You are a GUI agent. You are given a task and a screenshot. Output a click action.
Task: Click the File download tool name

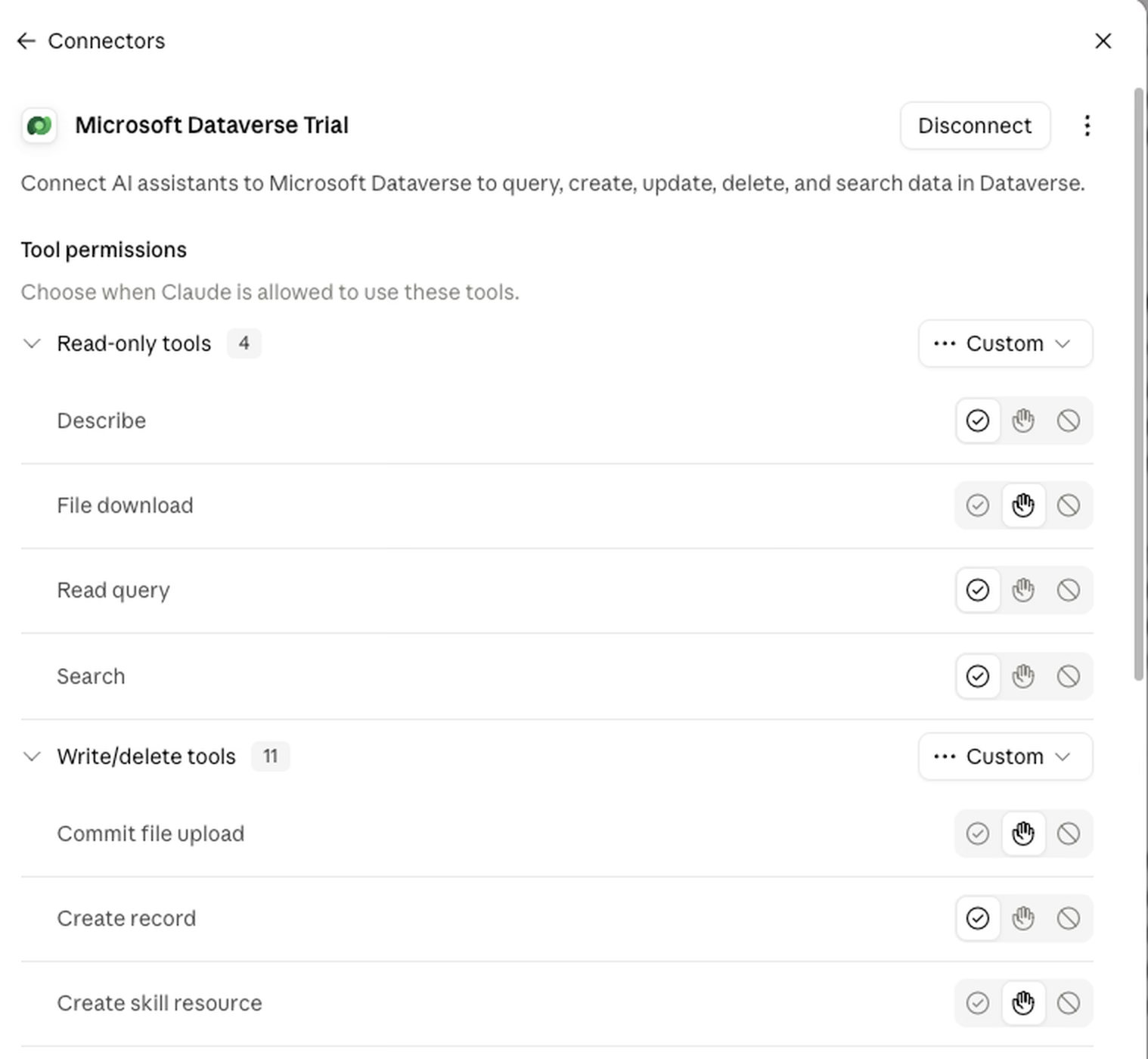pos(125,505)
